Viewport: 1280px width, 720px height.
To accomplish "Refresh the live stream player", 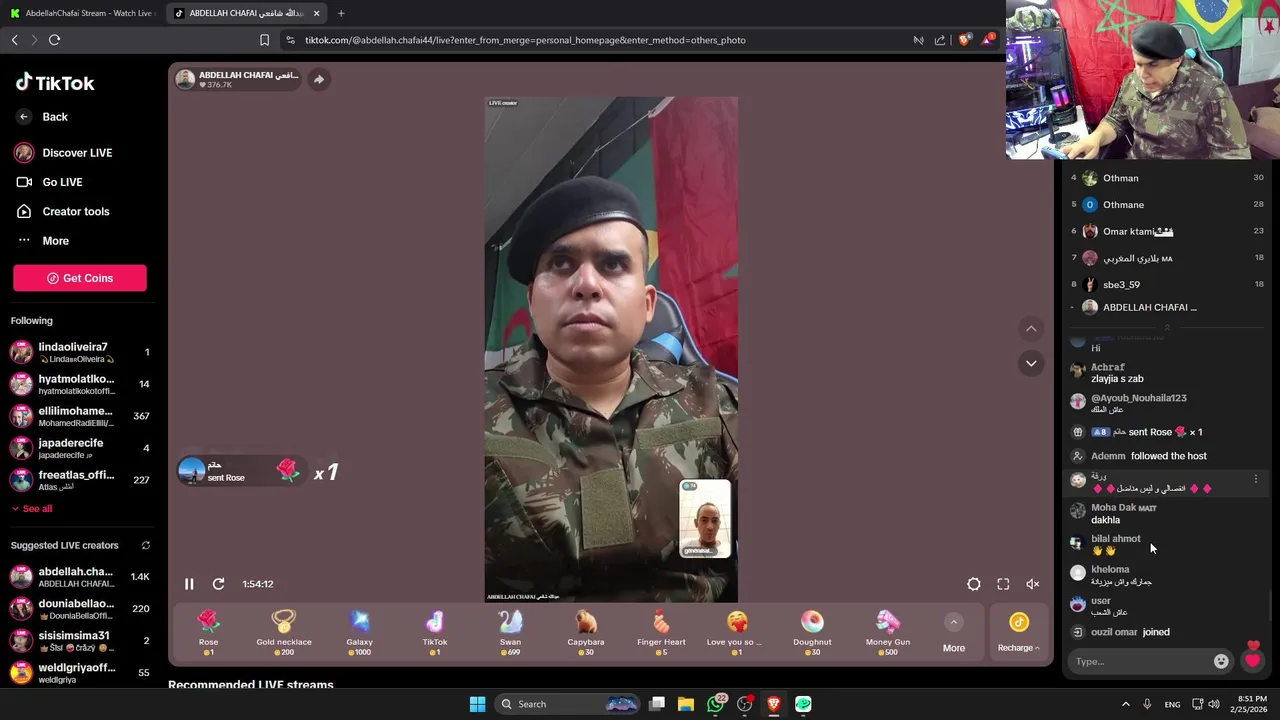I will [218, 584].
